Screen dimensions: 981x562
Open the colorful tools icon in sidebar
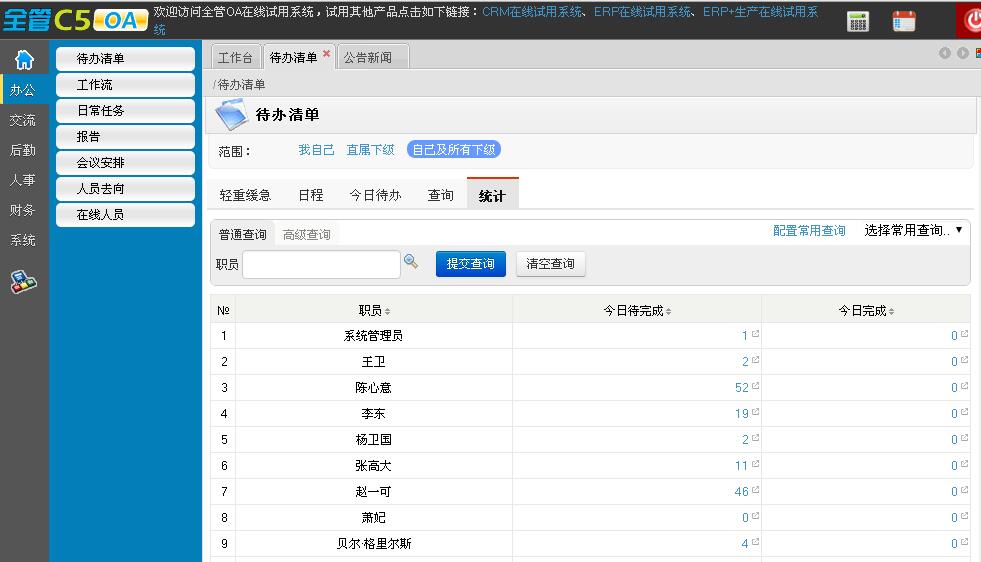(23, 282)
